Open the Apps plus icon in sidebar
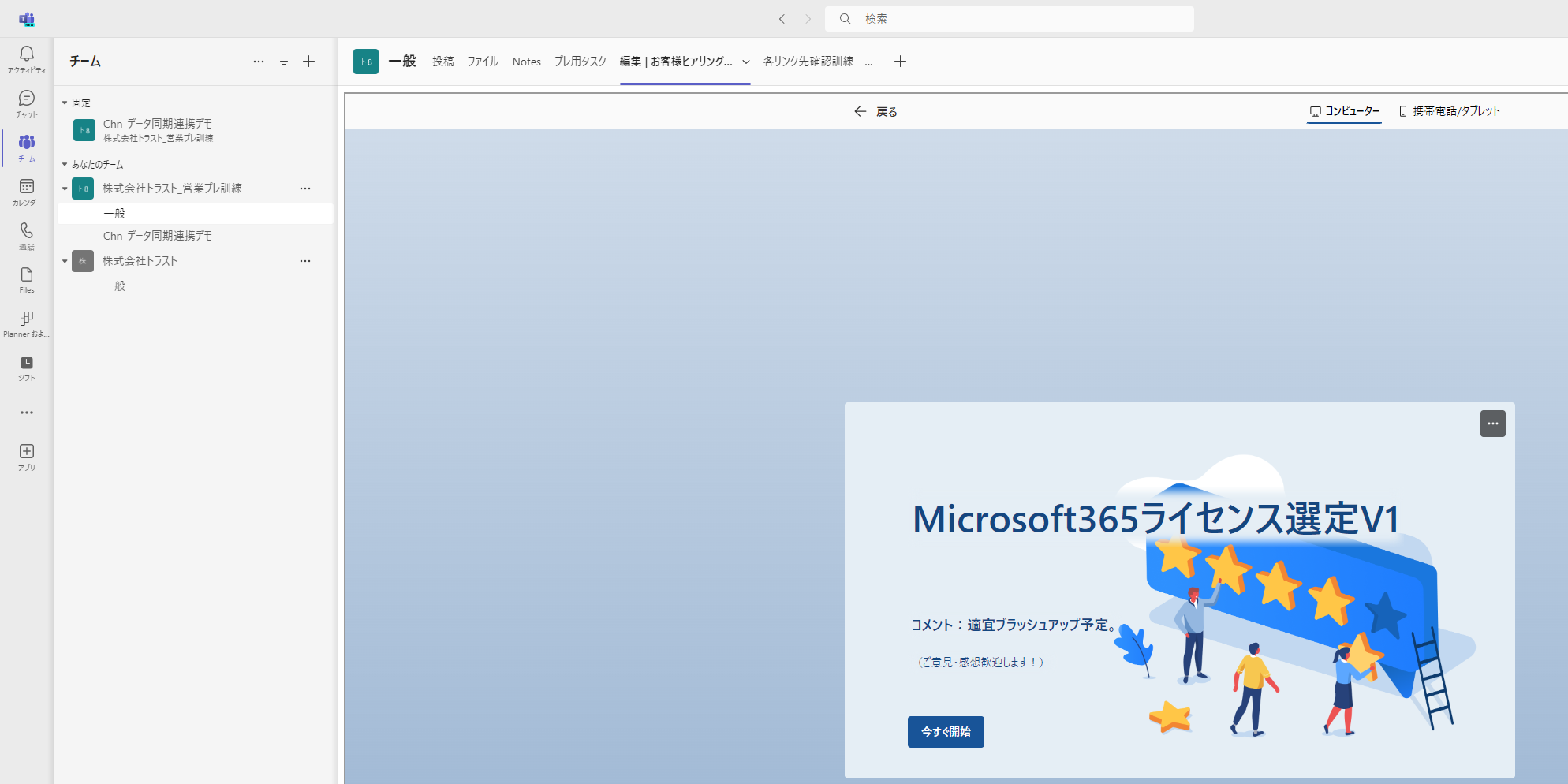The height and width of the screenshot is (784, 1568). pyautogui.click(x=27, y=452)
